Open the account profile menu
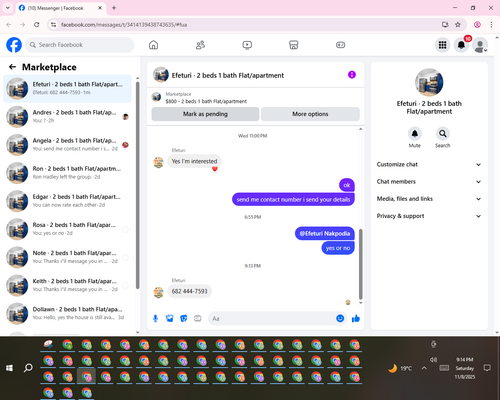500x400 pixels. tap(480, 45)
